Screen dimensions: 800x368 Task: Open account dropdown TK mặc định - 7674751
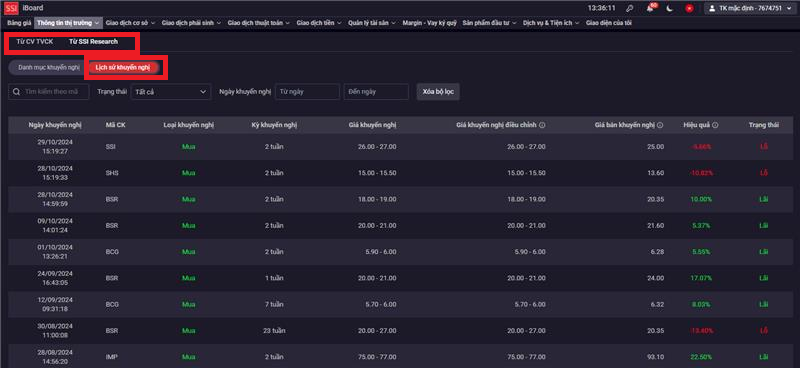pos(751,8)
